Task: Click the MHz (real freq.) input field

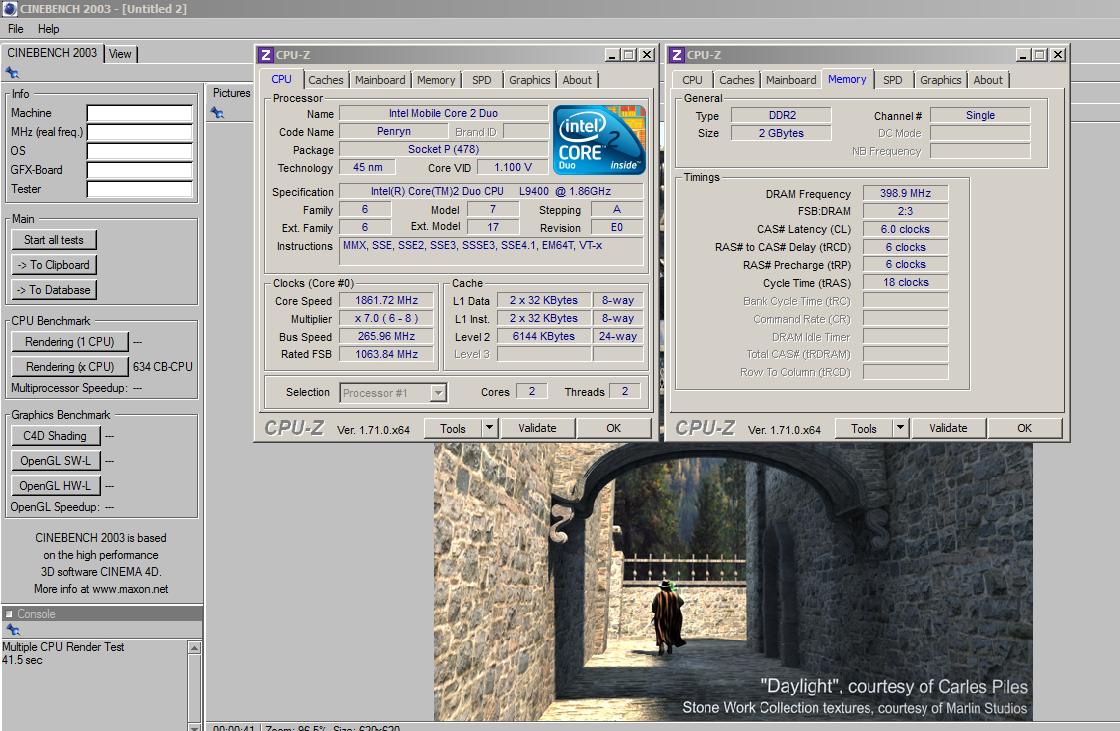Action: 139,132
